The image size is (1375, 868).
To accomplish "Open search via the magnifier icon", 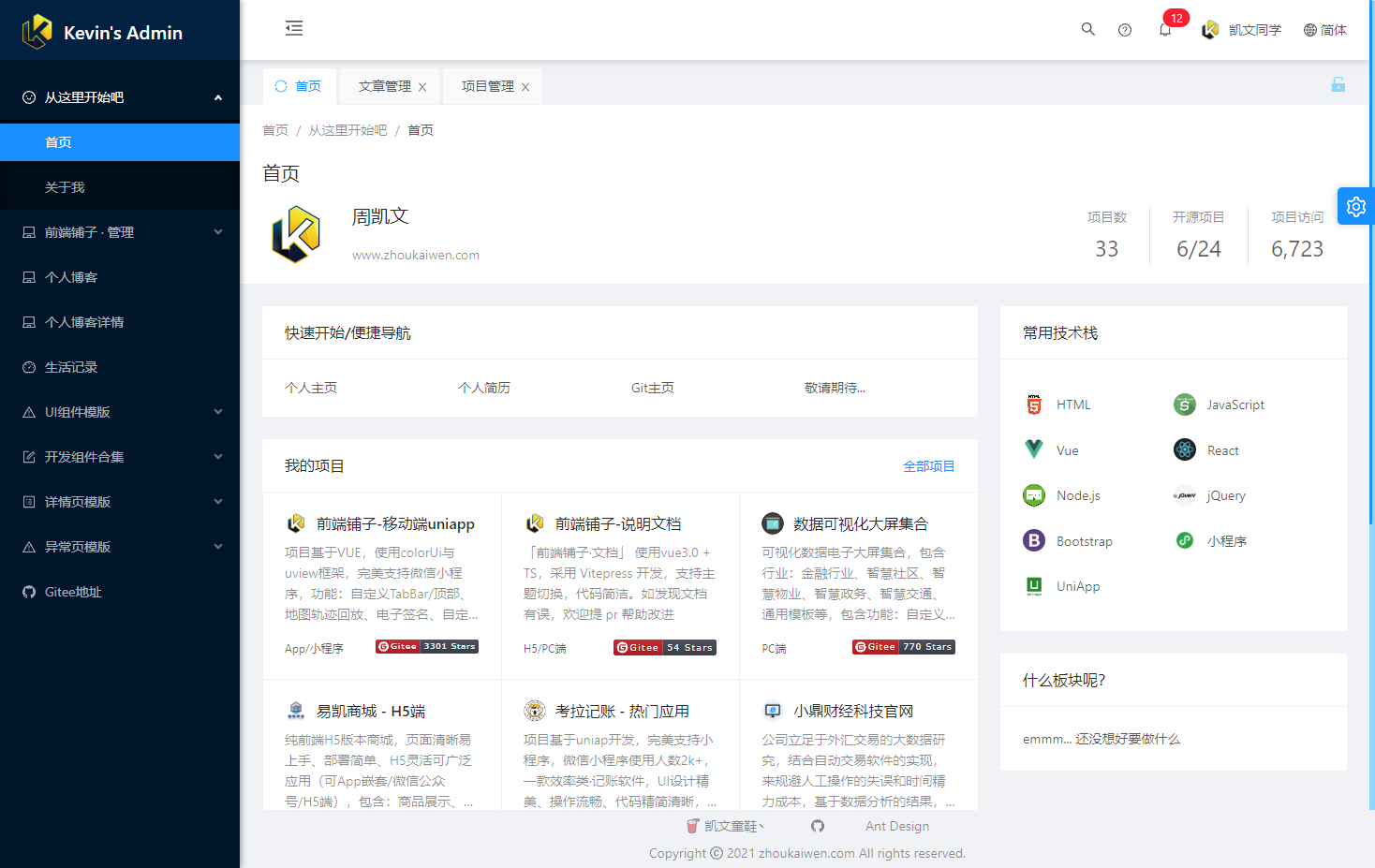I will click(x=1087, y=29).
